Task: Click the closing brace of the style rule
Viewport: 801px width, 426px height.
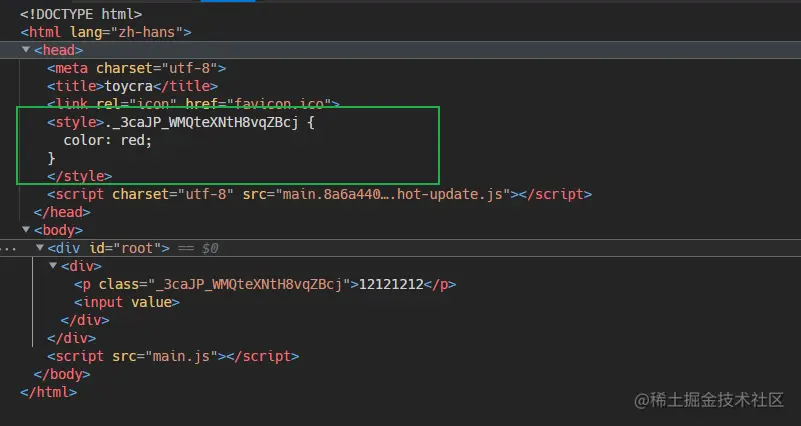Action: [51, 158]
